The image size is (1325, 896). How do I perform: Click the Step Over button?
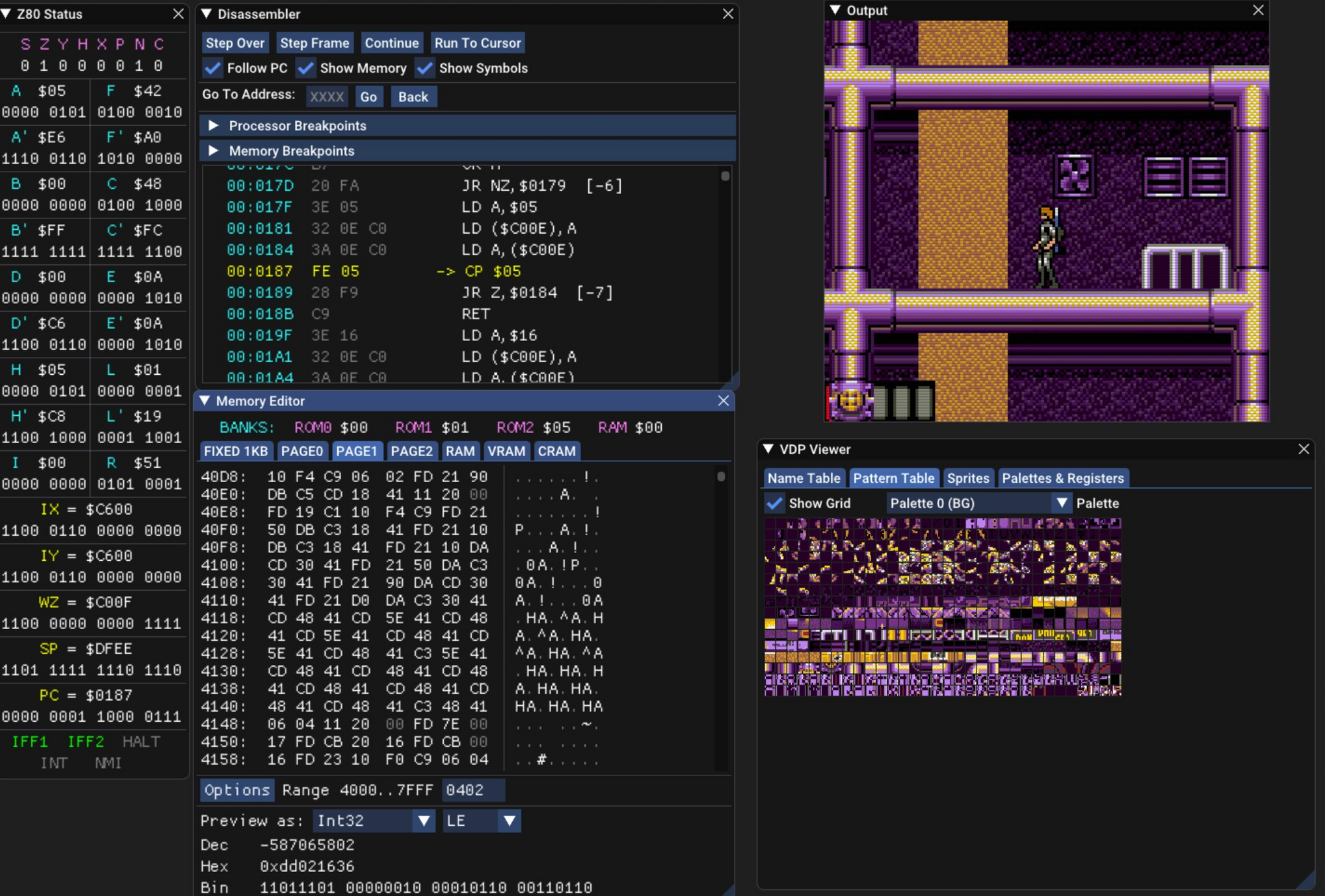click(x=235, y=43)
